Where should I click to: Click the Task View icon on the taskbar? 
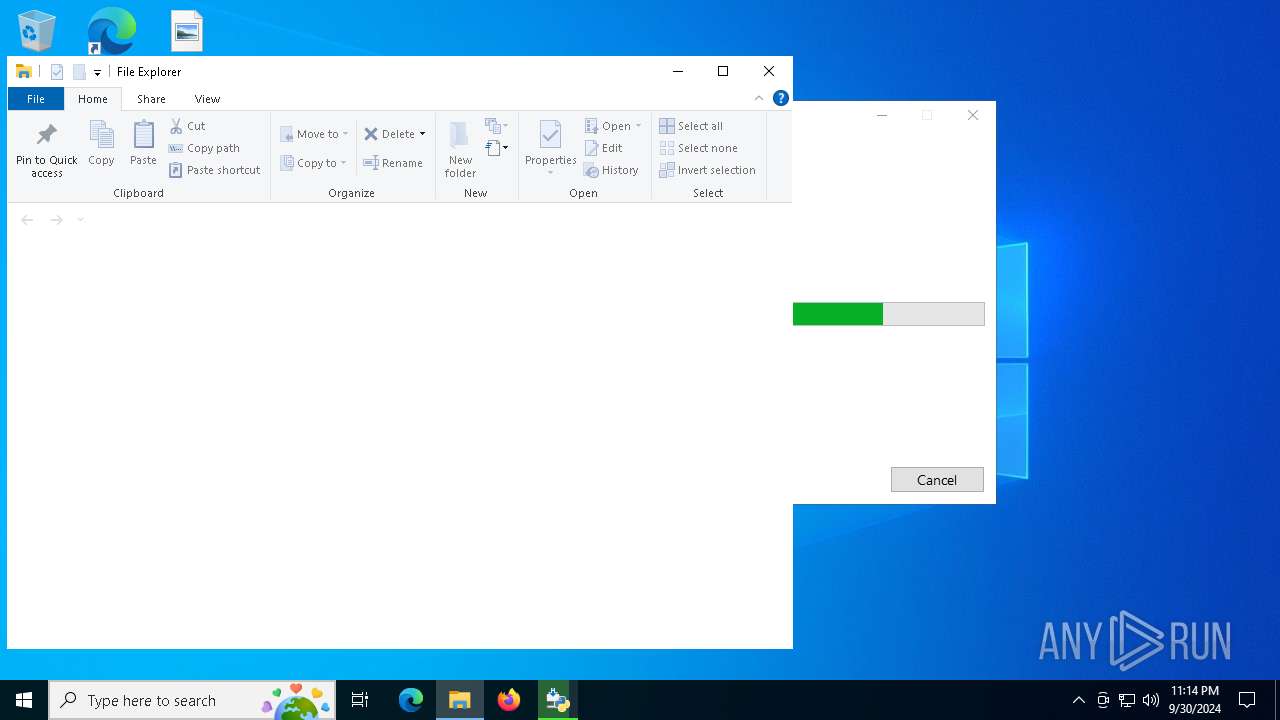coord(360,700)
